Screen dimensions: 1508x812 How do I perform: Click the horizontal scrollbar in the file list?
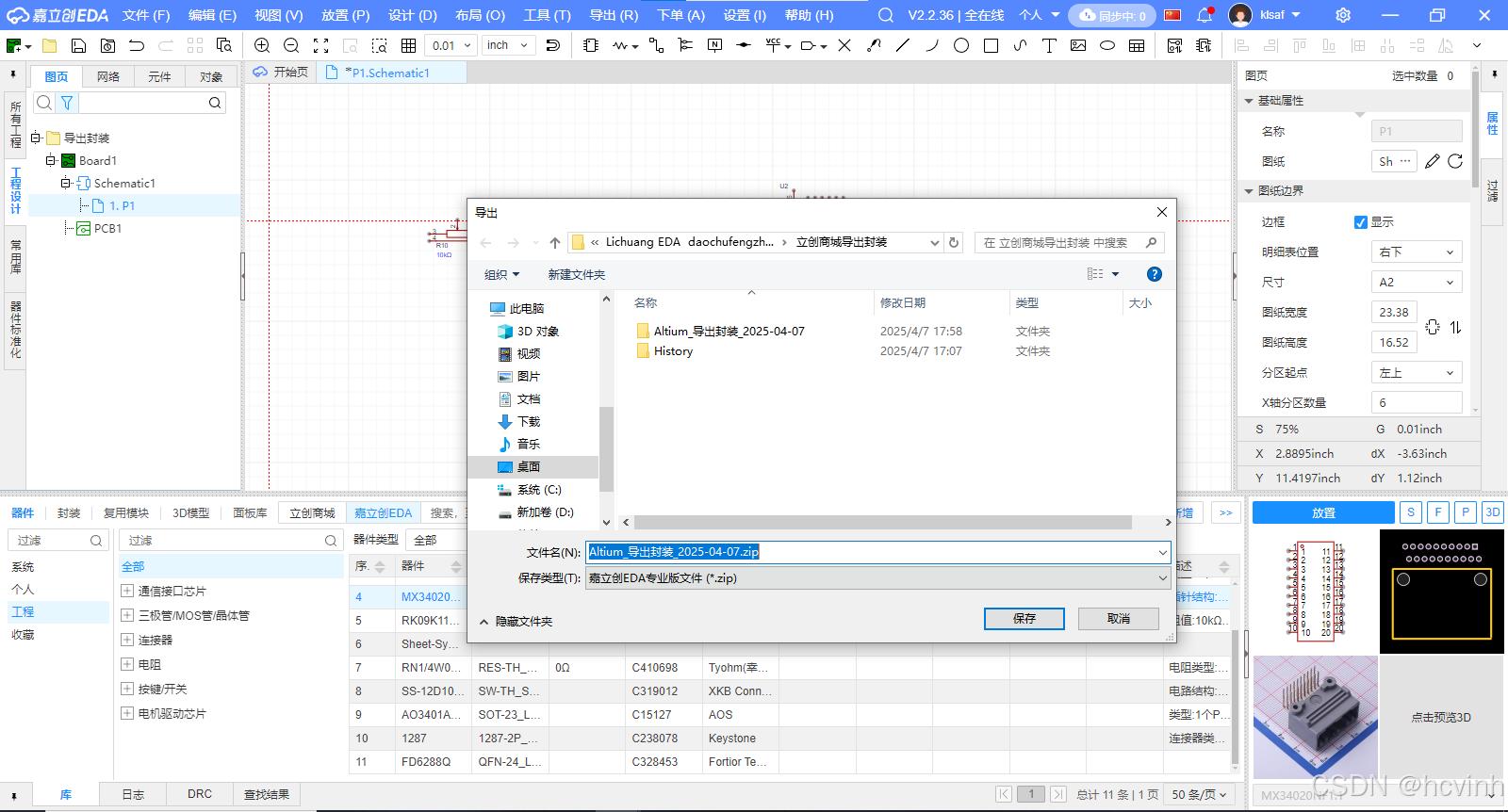(x=882, y=522)
